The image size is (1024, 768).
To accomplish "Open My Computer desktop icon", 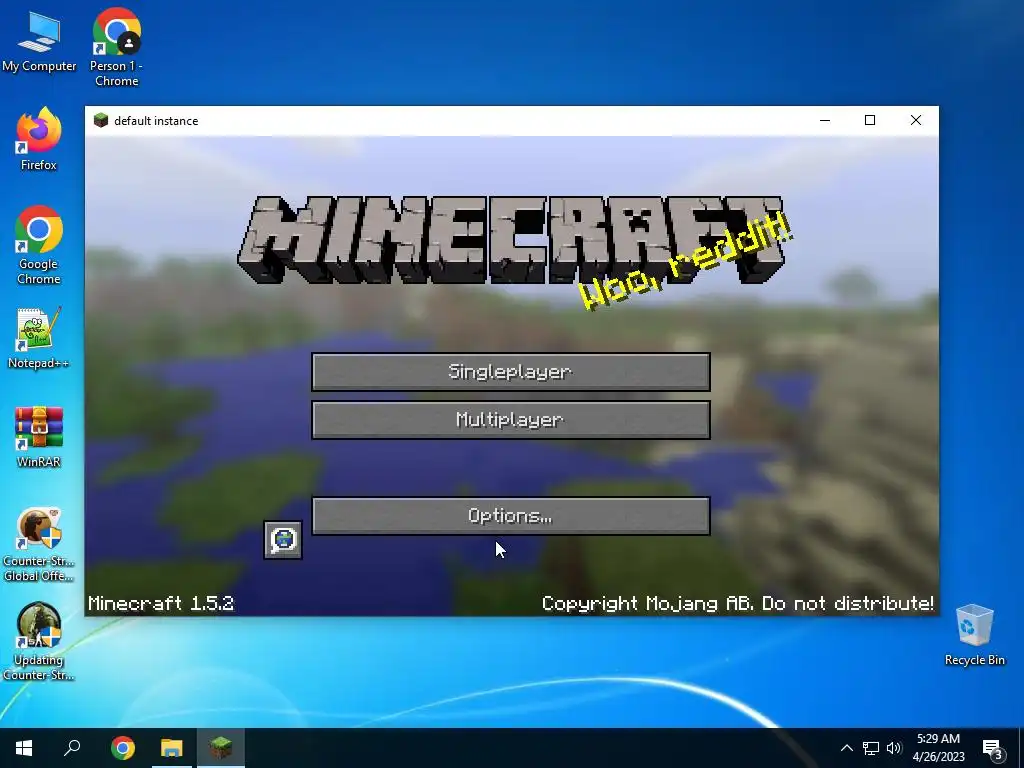I will (39, 40).
